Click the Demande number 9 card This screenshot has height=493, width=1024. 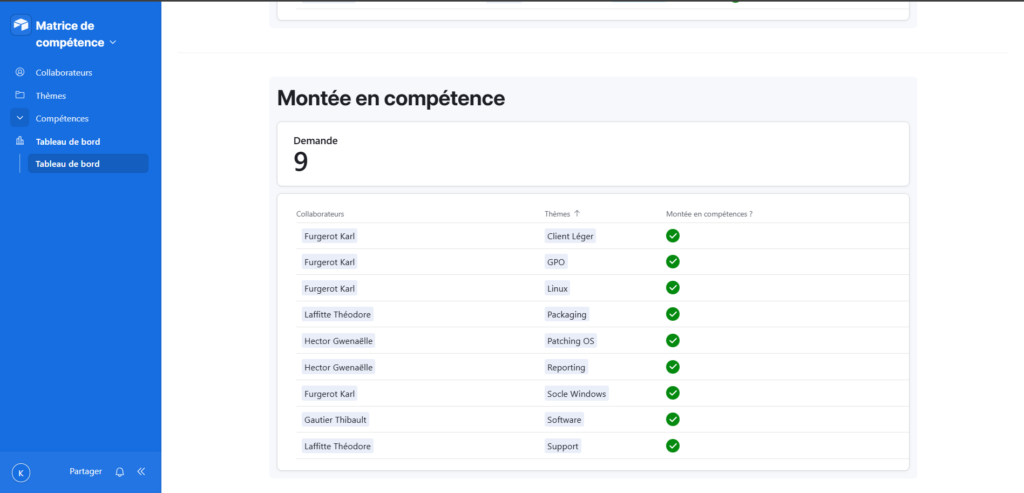pos(593,154)
